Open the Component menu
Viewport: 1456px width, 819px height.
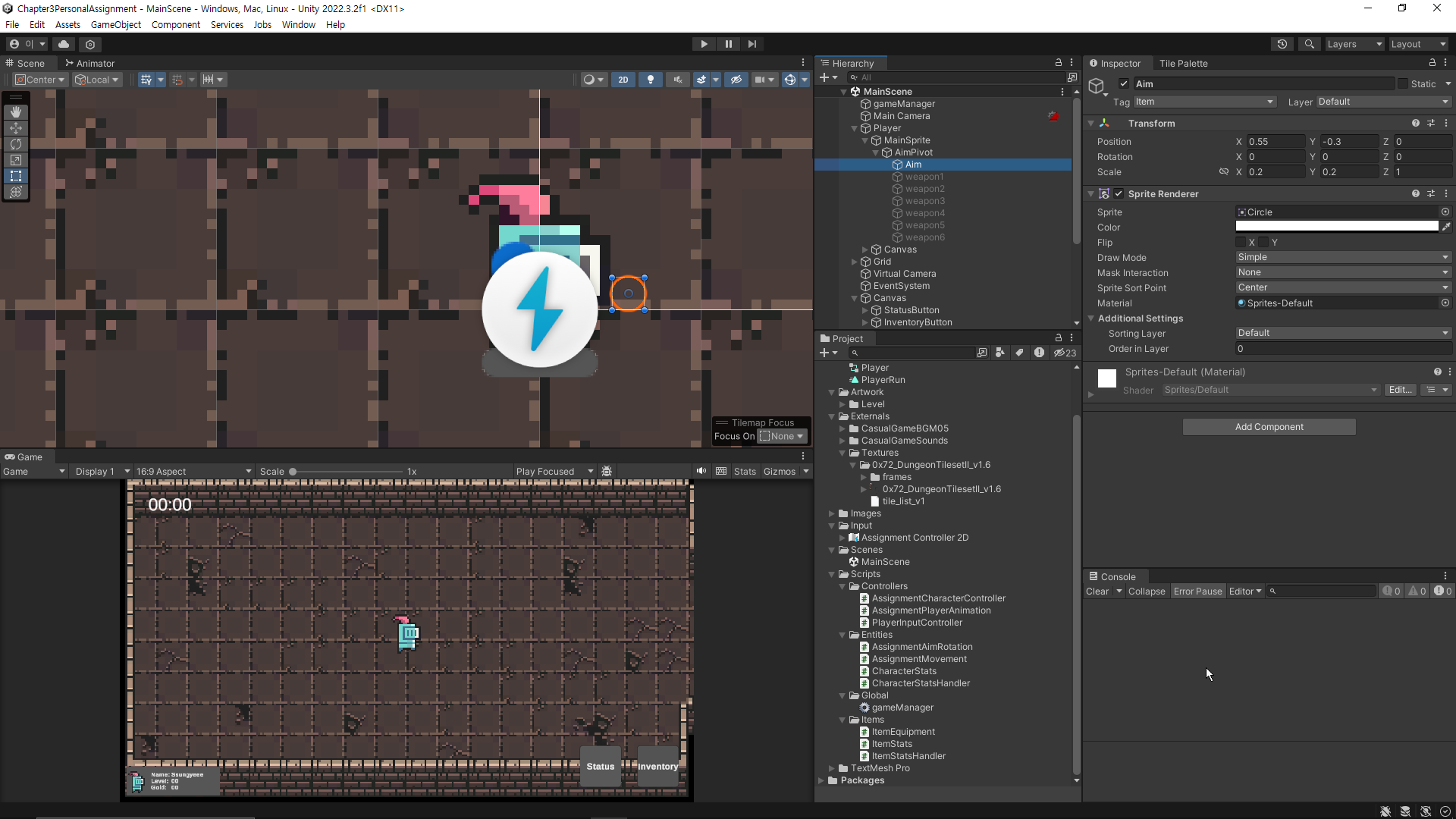click(x=176, y=24)
